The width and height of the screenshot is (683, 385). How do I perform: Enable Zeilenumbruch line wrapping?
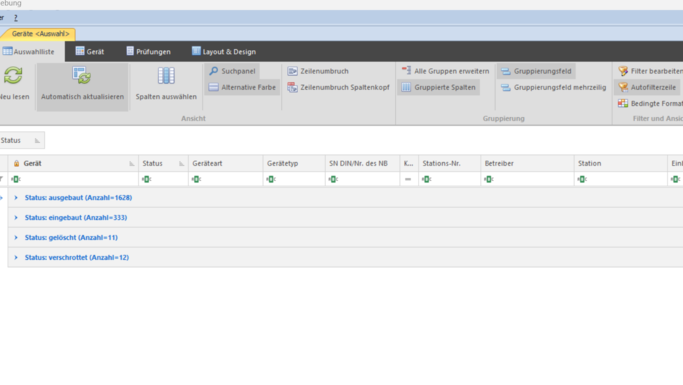tap(318, 71)
